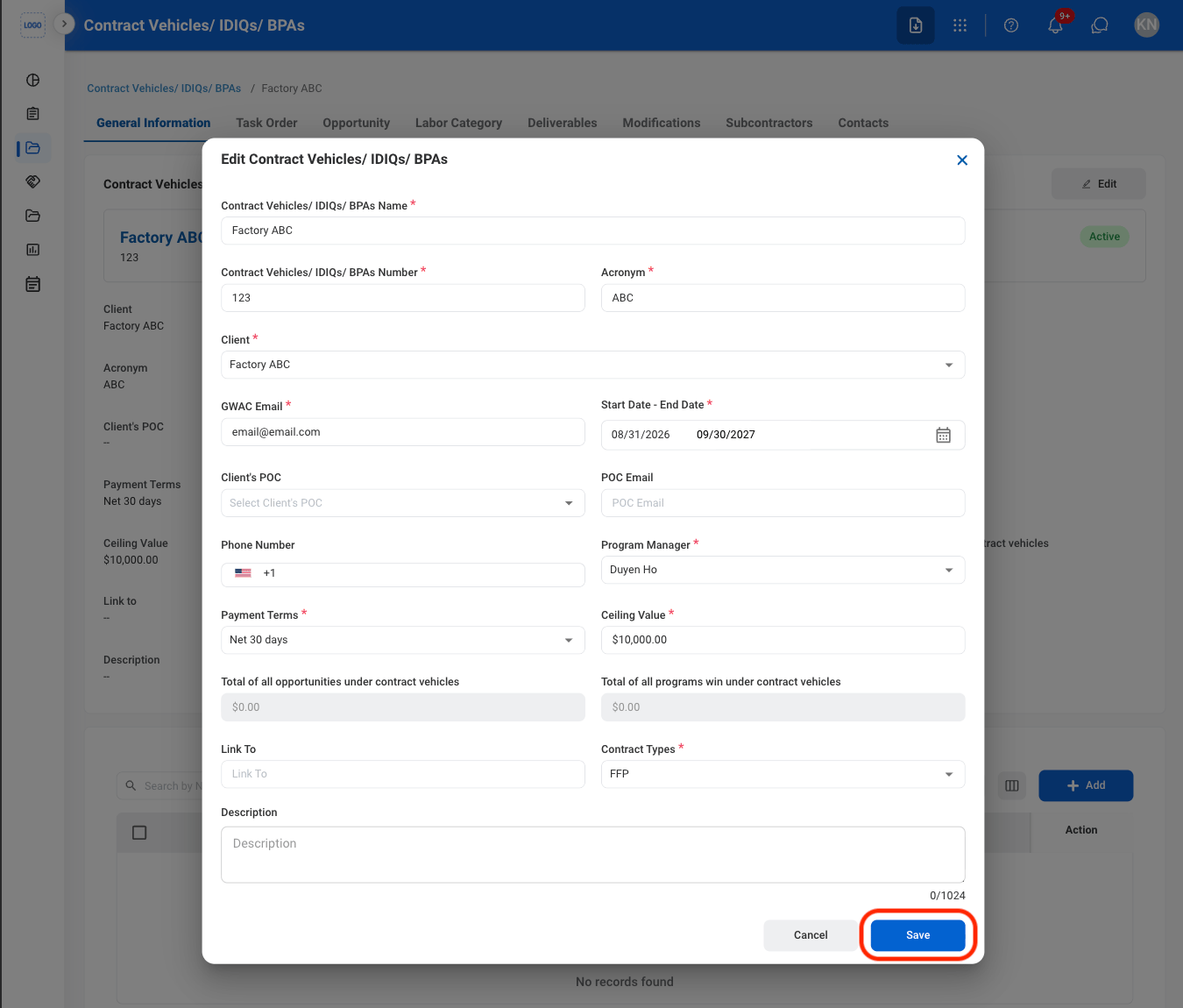Select the US flag country code
This screenshot has height=1008, width=1183.
point(243,573)
